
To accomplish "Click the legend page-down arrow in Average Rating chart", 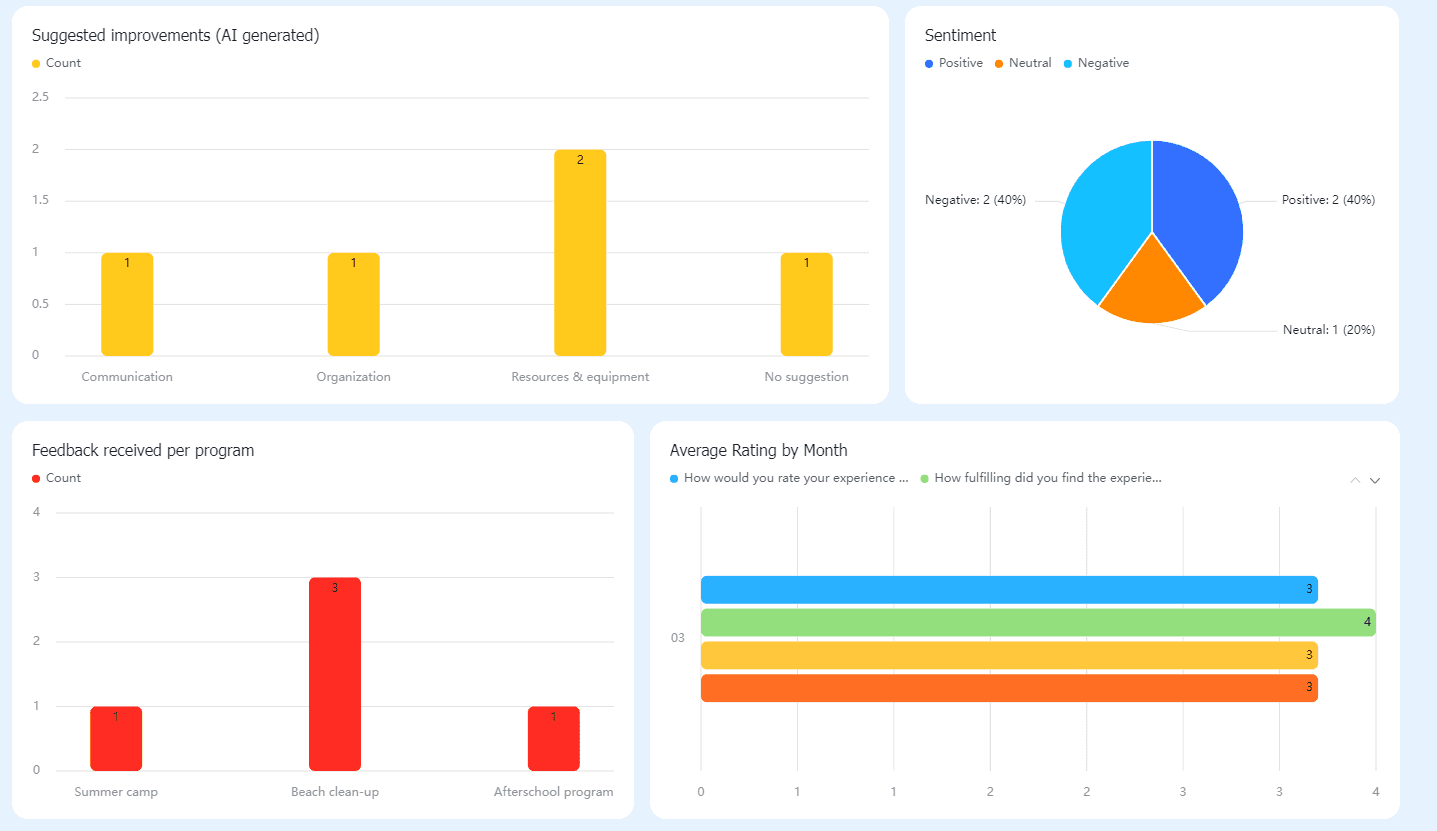I will pyautogui.click(x=1375, y=480).
